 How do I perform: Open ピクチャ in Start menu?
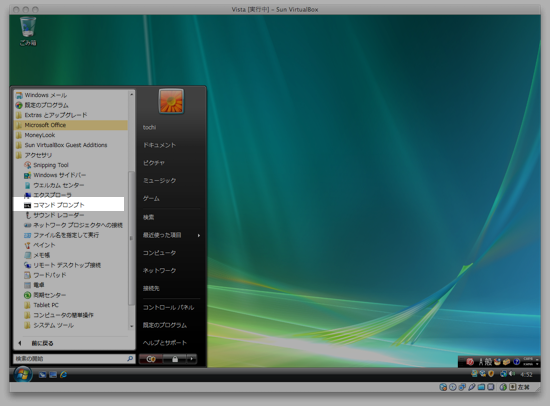click(x=154, y=163)
